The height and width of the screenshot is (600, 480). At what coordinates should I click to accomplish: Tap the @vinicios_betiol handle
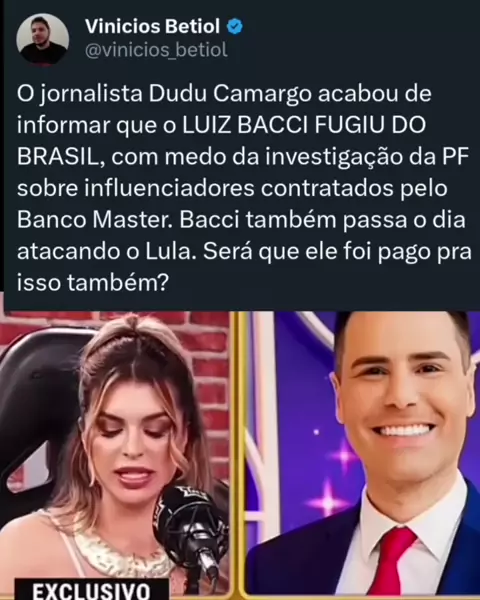156,50
